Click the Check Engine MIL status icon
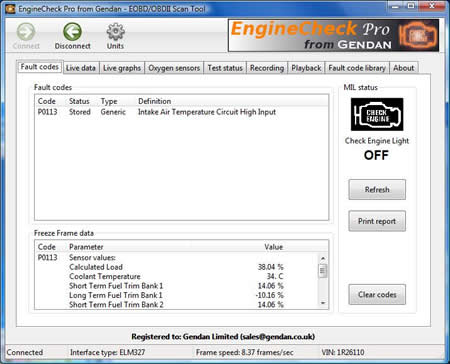The width and height of the screenshot is (450, 364). tap(377, 114)
